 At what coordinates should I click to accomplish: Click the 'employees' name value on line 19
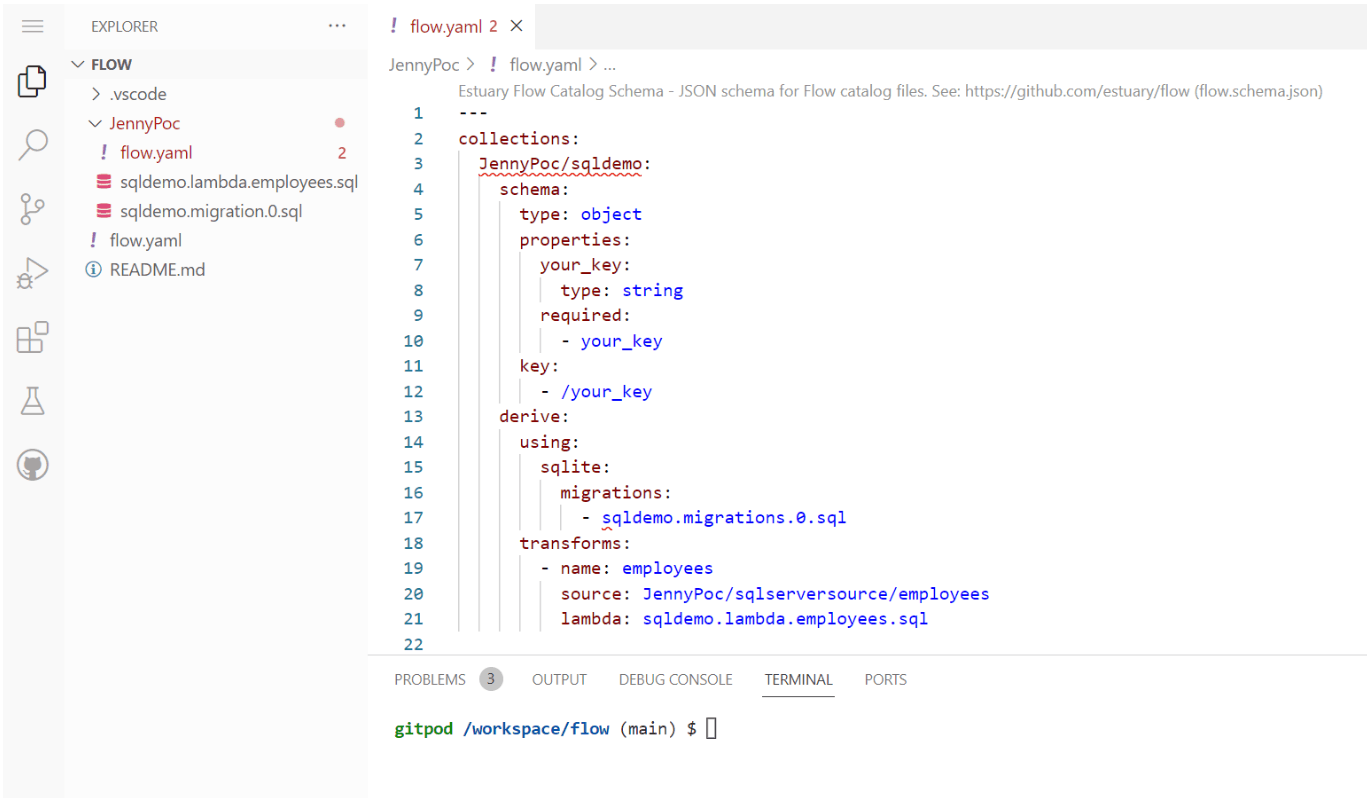[667, 569]
